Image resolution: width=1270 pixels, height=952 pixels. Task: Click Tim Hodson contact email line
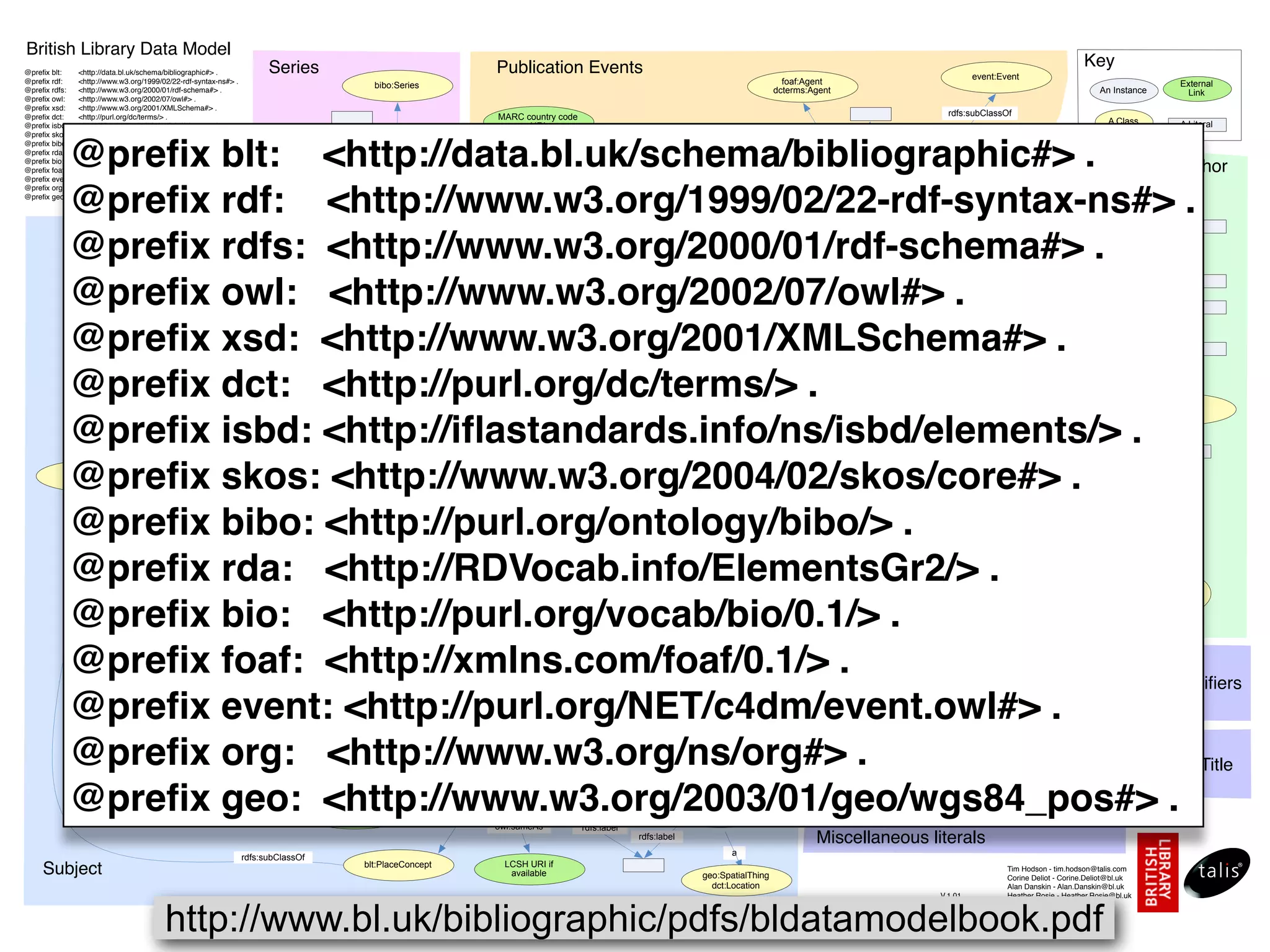click(x=1067, y=869)
